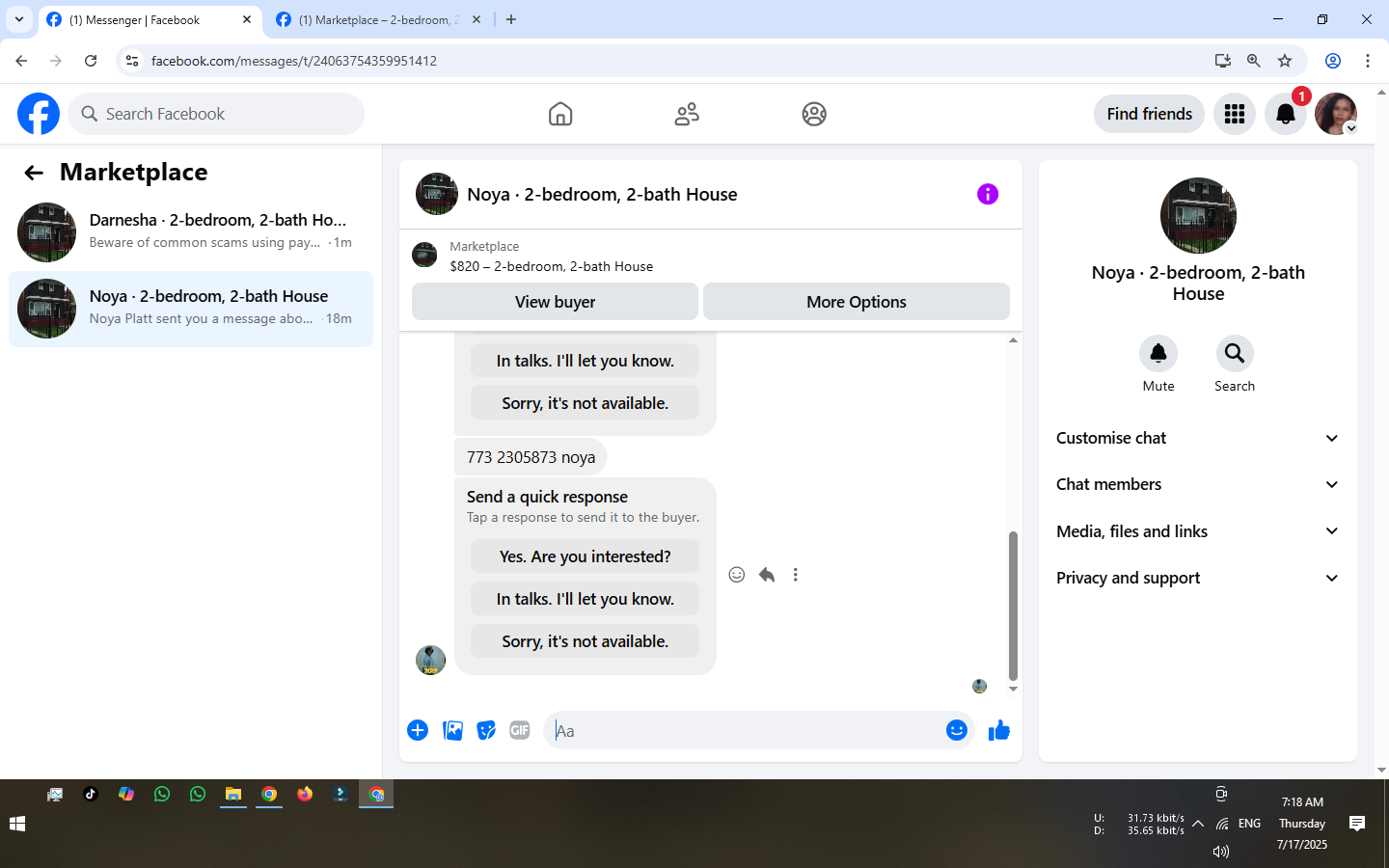The width and height of the screenshot is (1389, 868).
Task: Open the Groups icon in top navigation
Action: coord(814,114)
